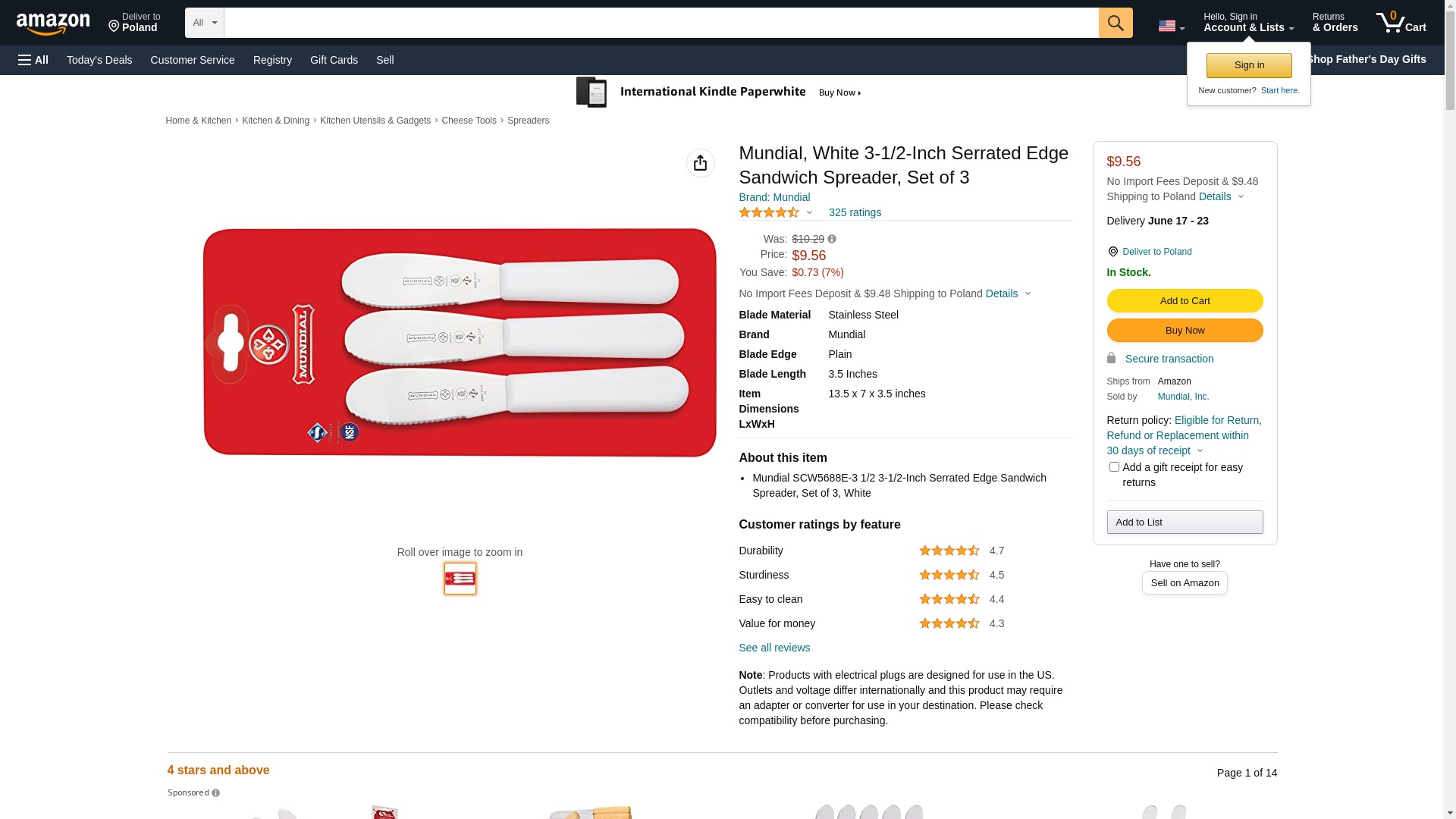Viewport: 1456px width, 819px height.
Task: Click the US flag language selector
Action: click(1170, 26)
